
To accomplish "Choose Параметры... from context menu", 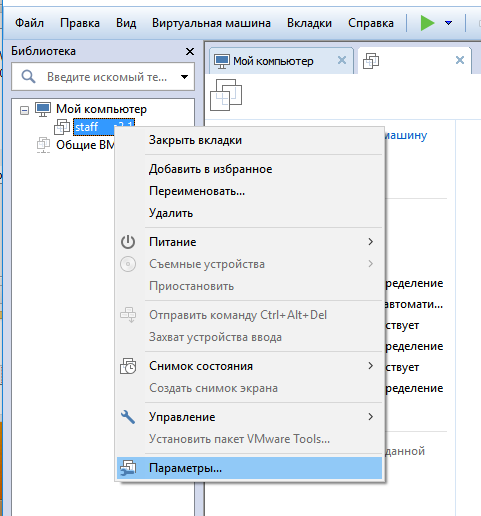I will pyautogui.click(x=249, y=468).
